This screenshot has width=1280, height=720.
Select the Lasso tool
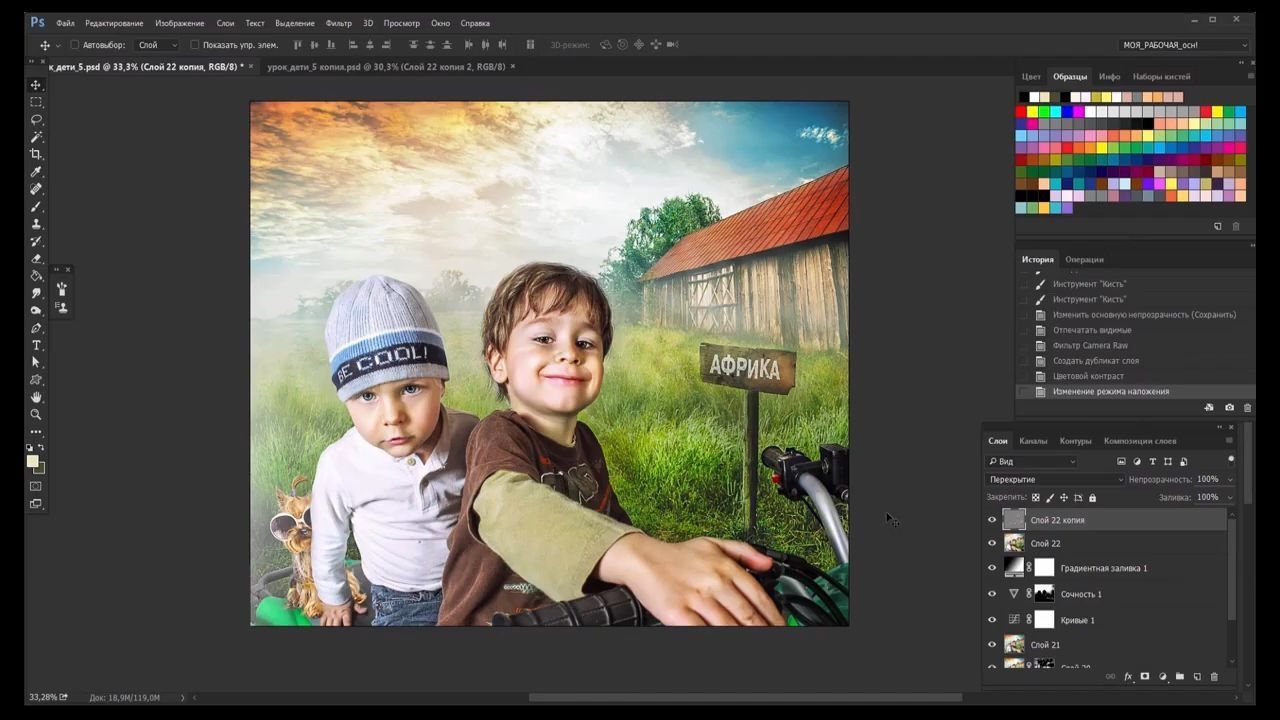[x=36, y=119]
